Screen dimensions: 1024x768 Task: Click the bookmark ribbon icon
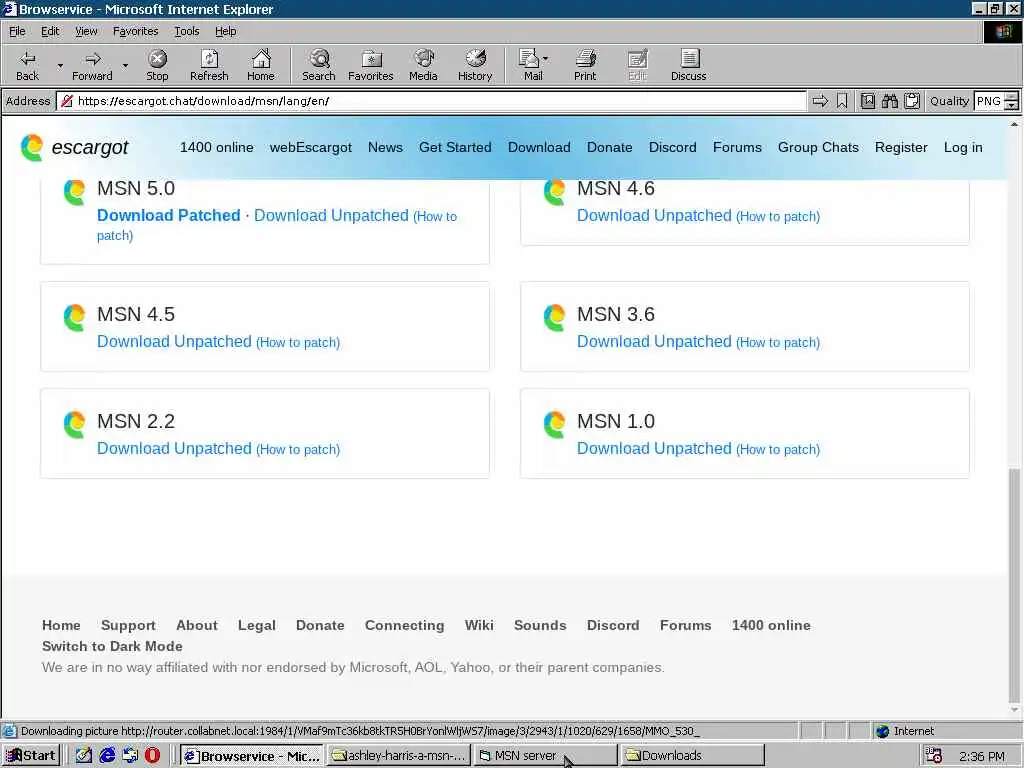pos(842,101)
